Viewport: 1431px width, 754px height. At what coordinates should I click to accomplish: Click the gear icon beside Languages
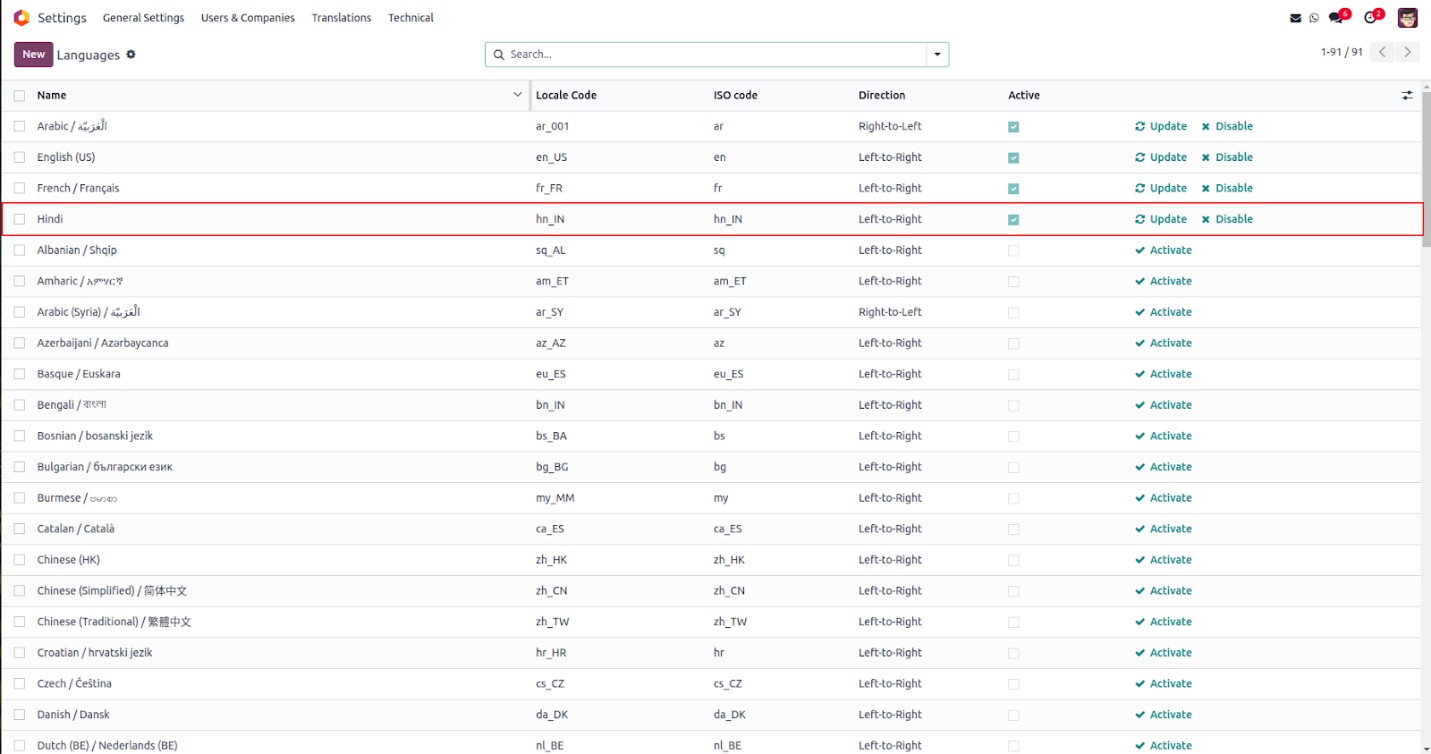[x=131, y=55]
